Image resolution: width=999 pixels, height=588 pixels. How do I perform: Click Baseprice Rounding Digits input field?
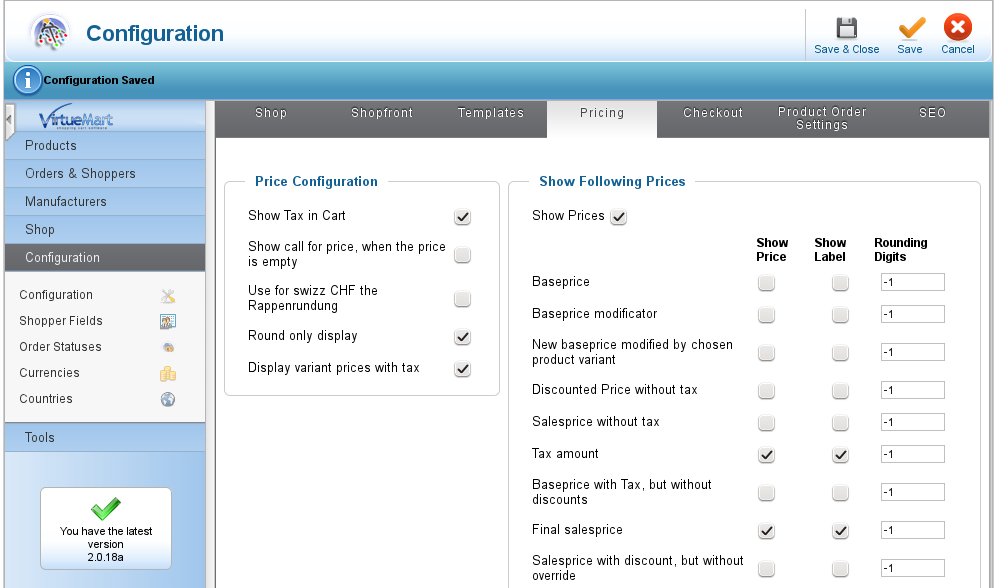click(x=912, y=283)
